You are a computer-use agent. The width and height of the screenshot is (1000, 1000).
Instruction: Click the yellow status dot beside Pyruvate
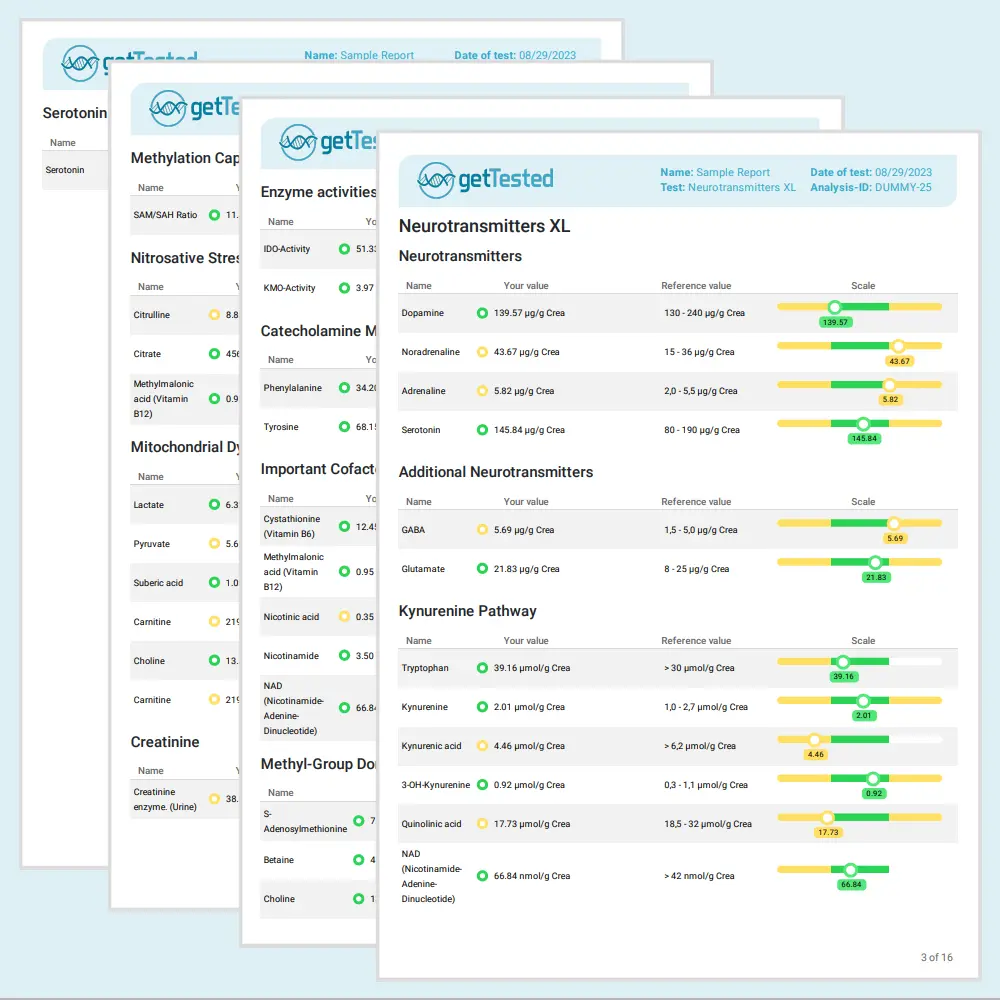[214, 544]
